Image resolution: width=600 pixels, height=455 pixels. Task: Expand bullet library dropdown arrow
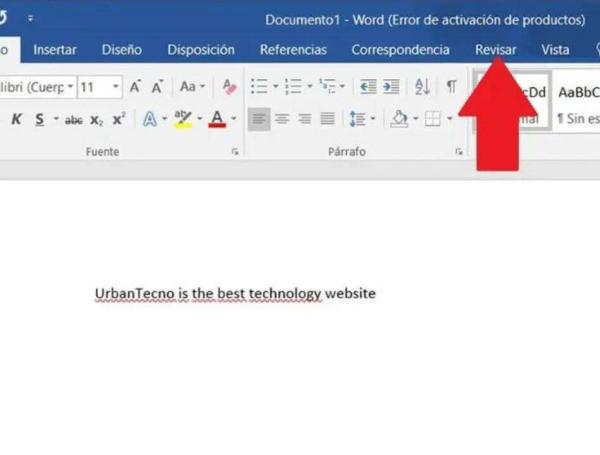coord(275,86)
